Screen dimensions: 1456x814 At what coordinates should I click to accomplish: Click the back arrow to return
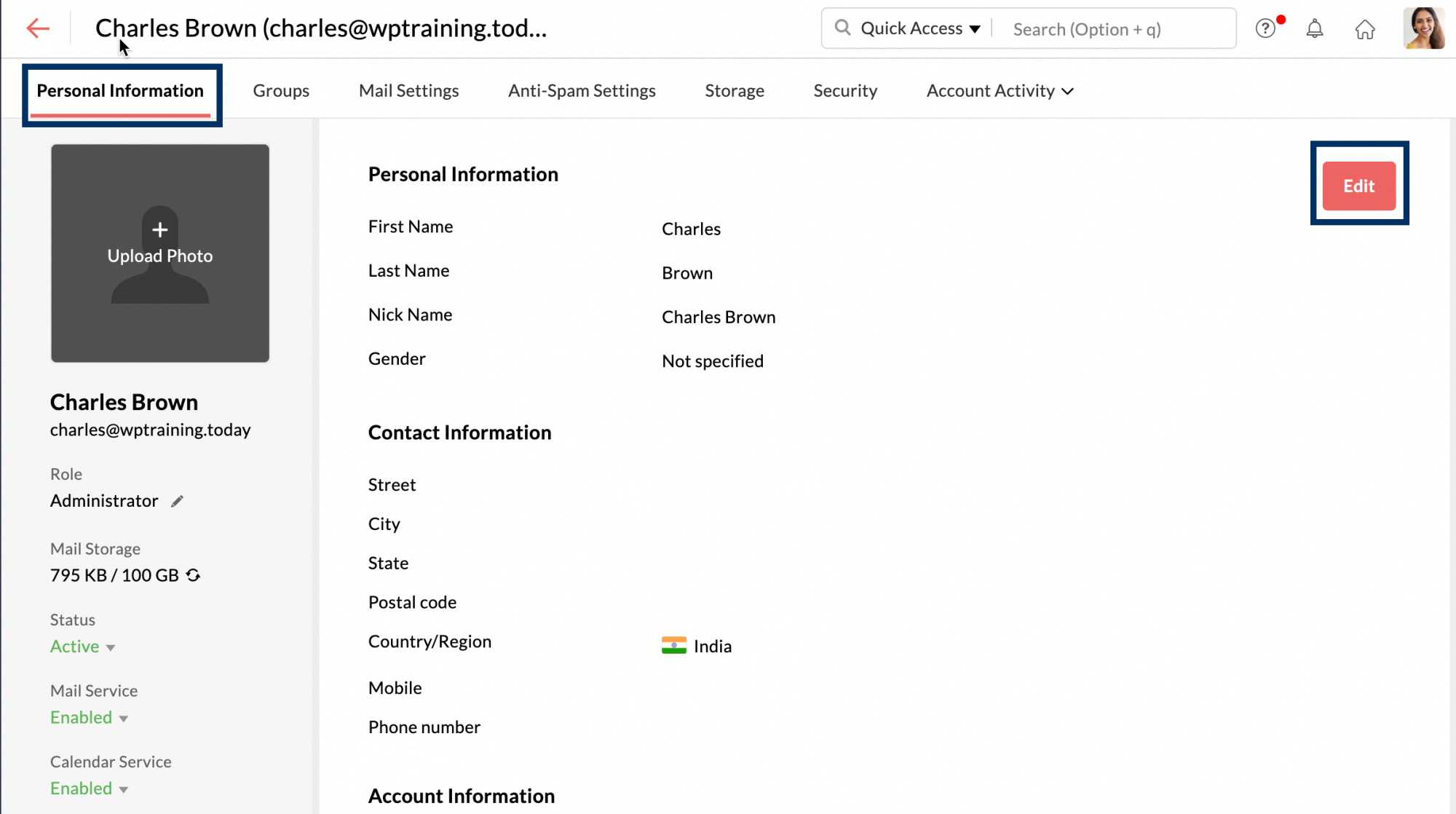click(x=36, y=28)
